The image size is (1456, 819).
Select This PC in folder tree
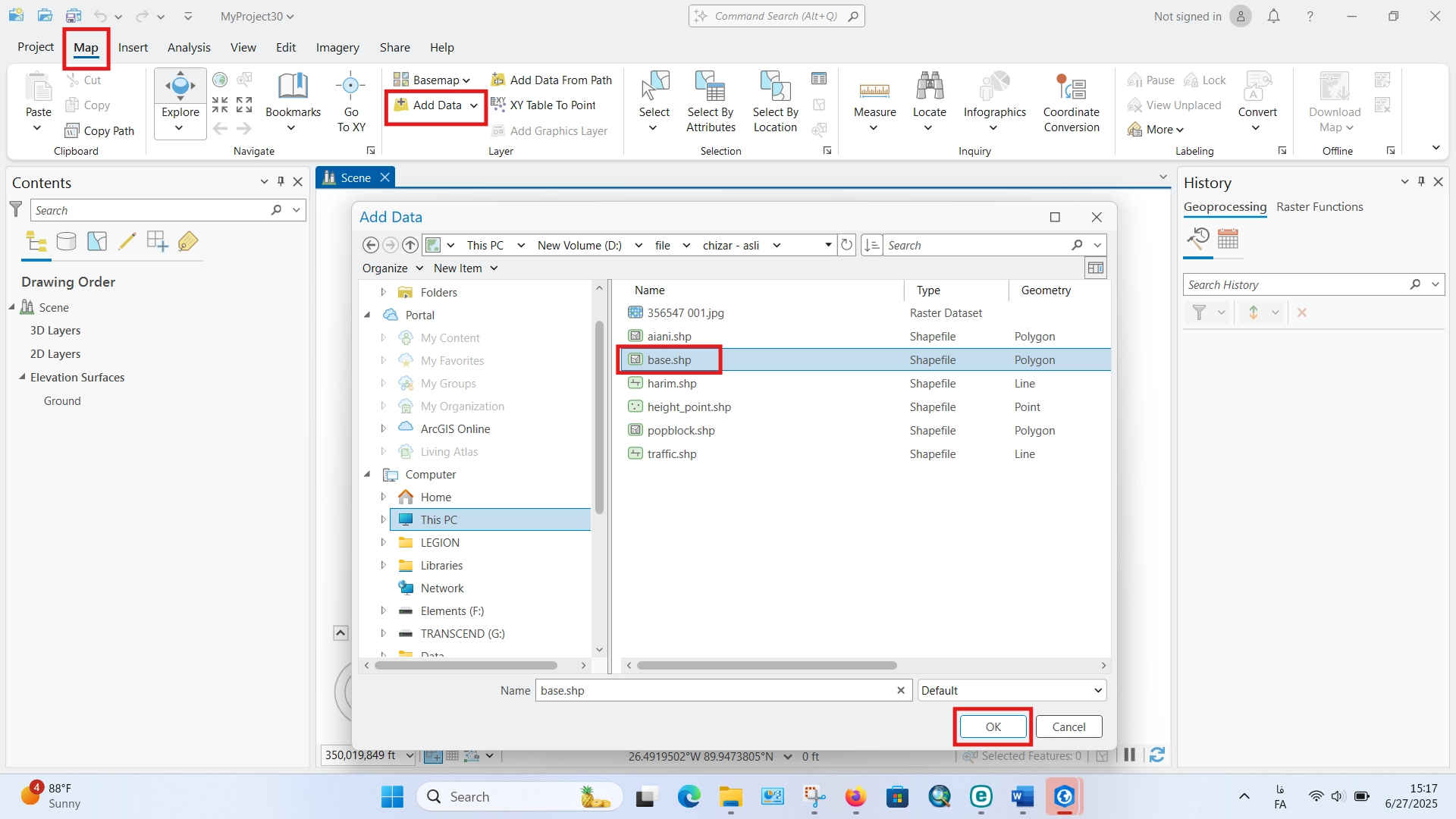pyautogui.click(x=490, y=519)
